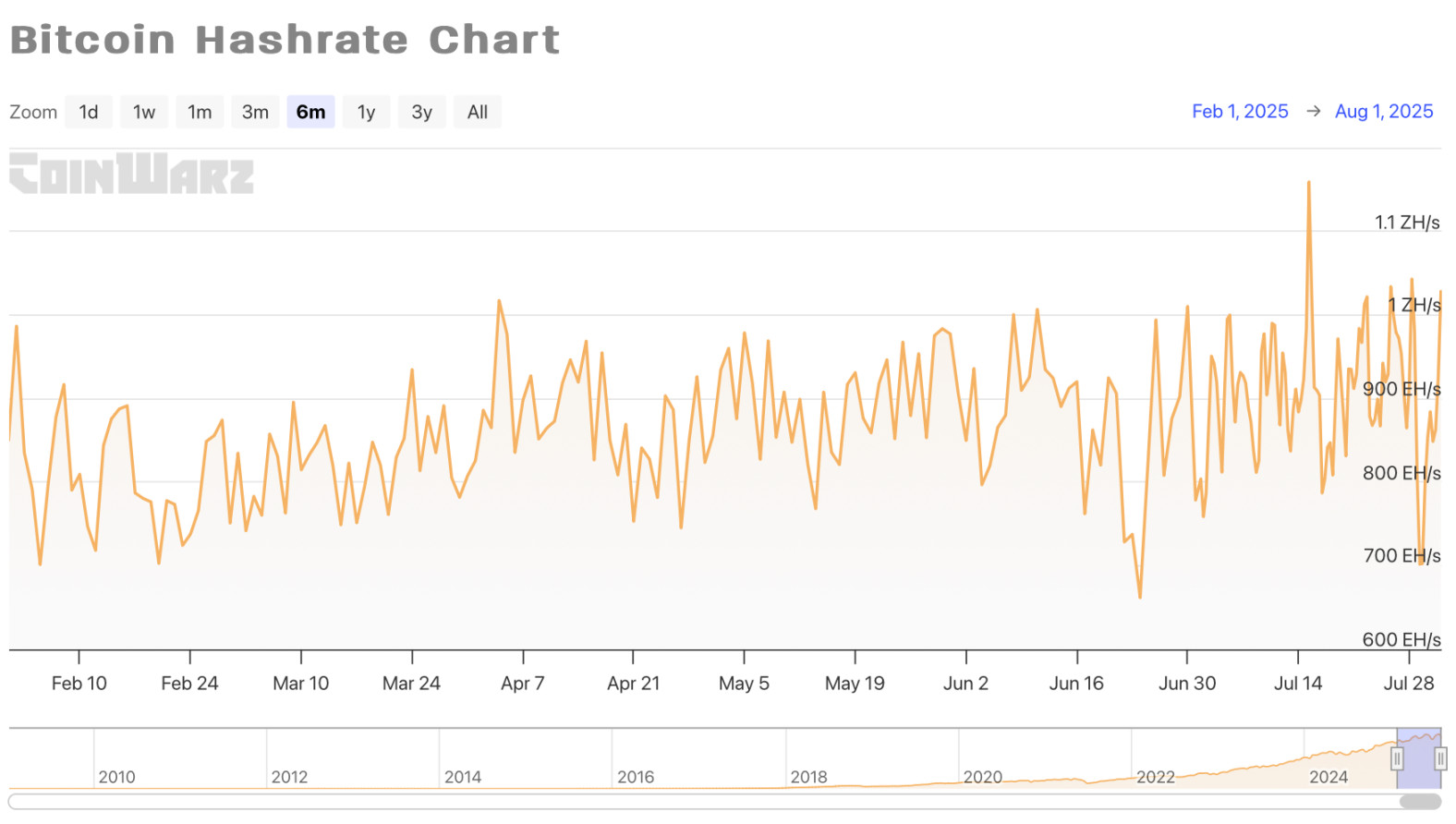
Task: Click the right navigator range handle
Action: [x=1440, y=758]
